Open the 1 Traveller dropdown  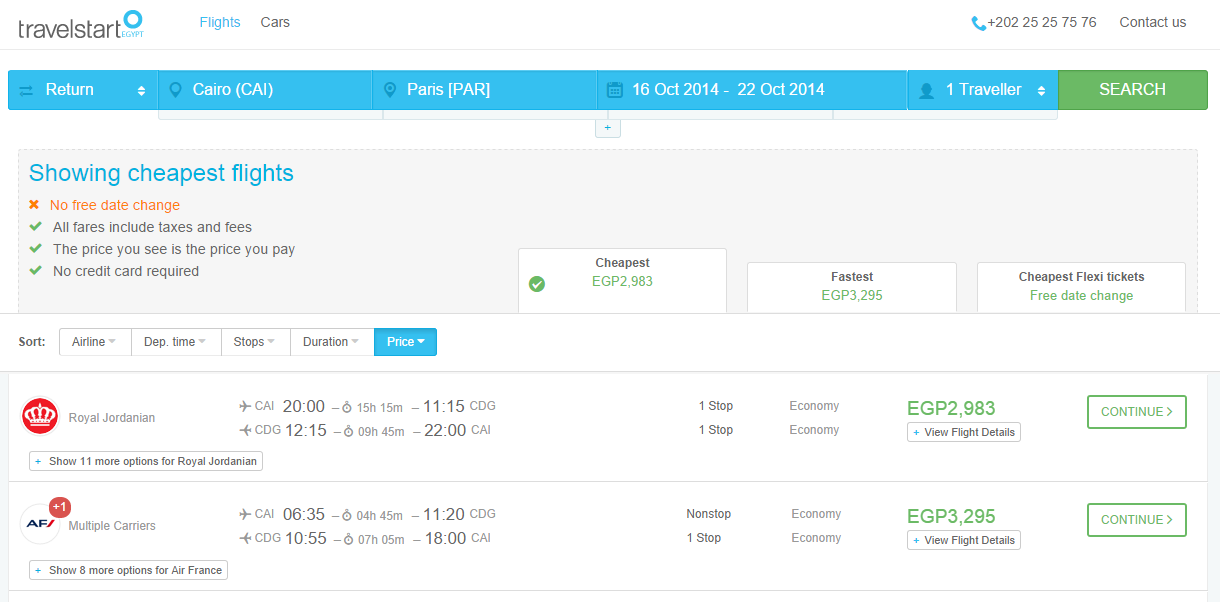pos(983,90)
